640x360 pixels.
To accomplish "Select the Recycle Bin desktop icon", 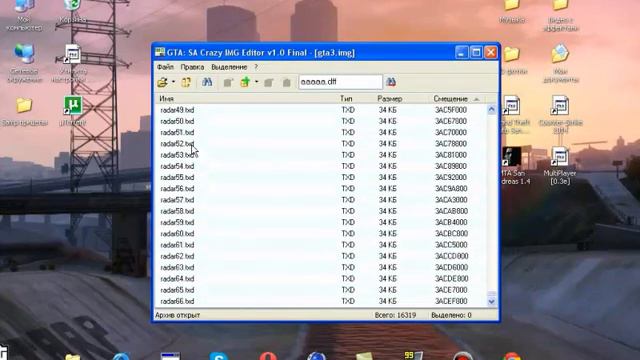I will pyautogui.click(x=72, y=11).
